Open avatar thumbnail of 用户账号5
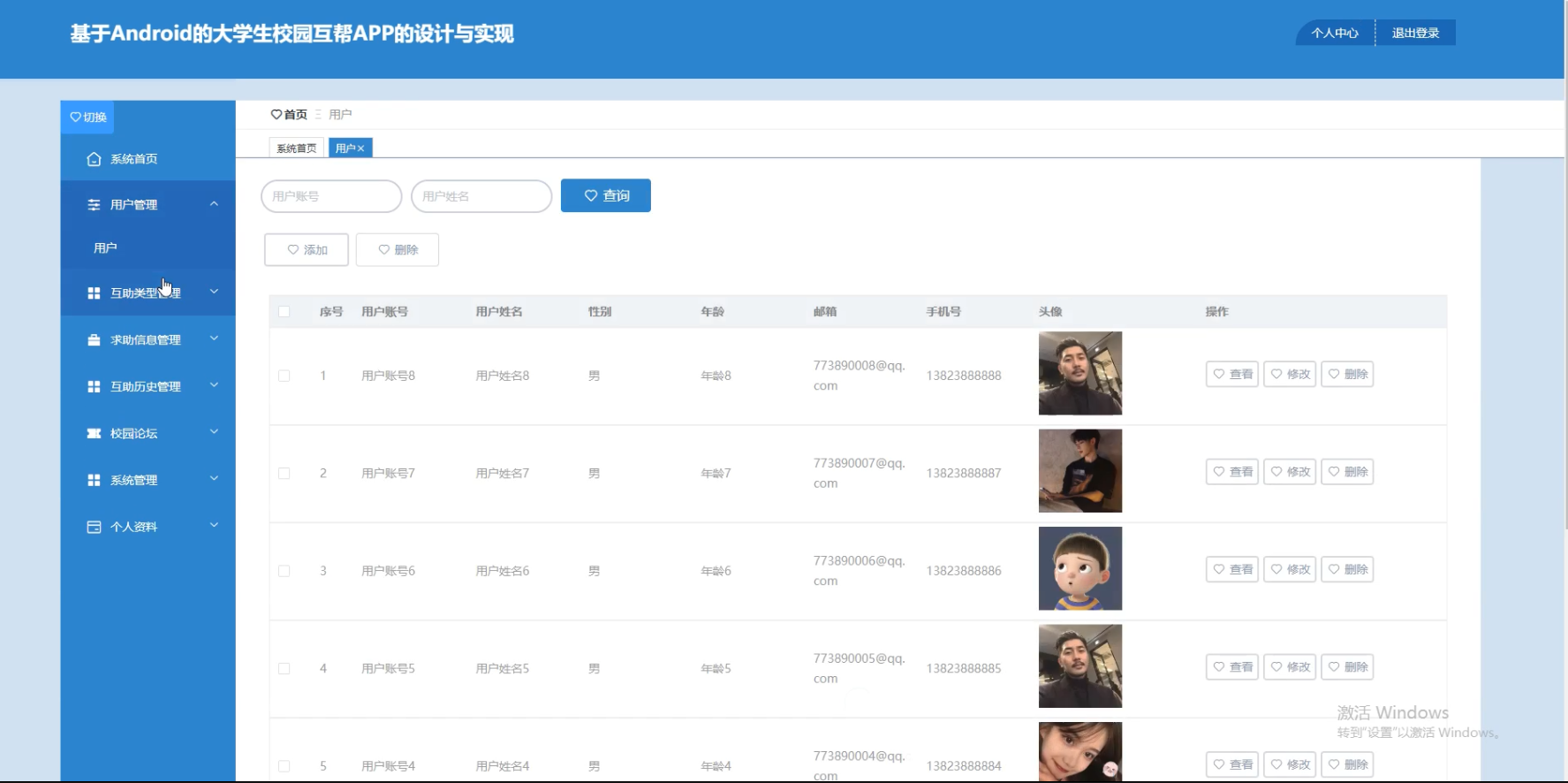 click(1080, 666)
